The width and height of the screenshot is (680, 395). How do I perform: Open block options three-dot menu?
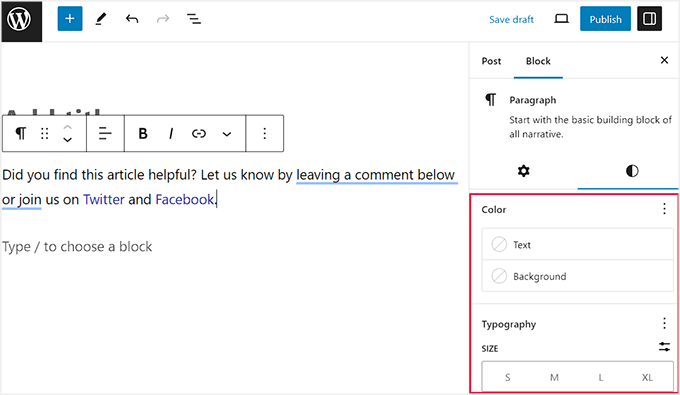coord(265,133)
